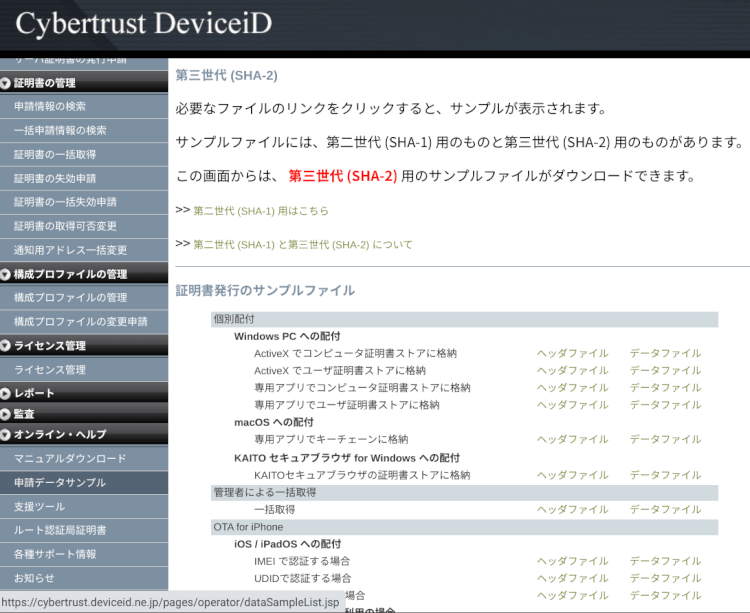The image size is (750, 613).
Task: Click the 証明書発行のサンプルファイル heading
Action: tap(265, 291)
